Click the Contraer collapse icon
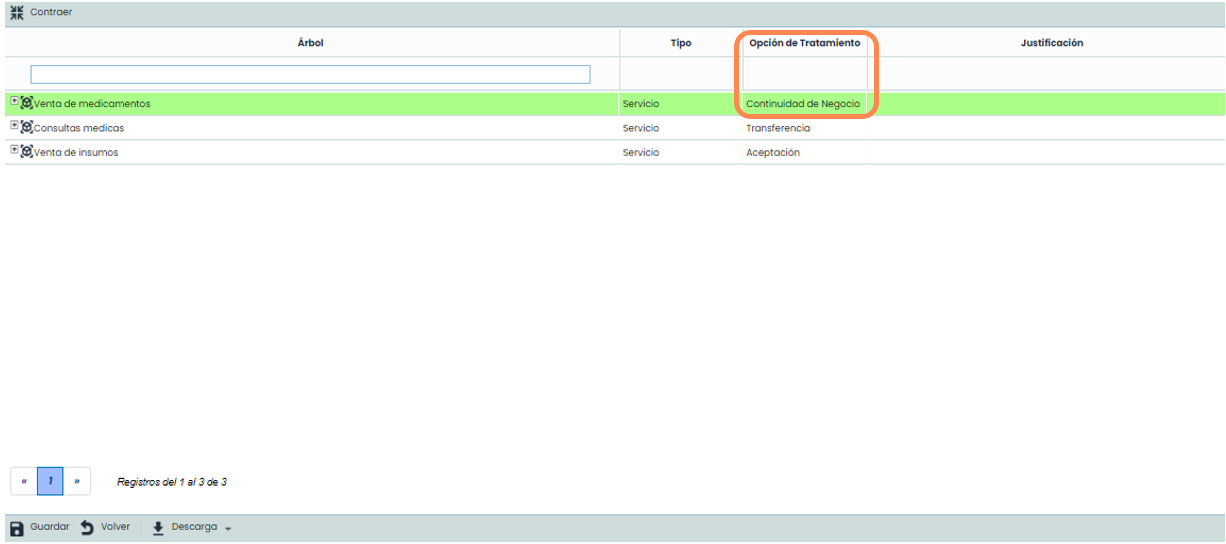This screenshot has width=1226, height=544. pos(16,12)
